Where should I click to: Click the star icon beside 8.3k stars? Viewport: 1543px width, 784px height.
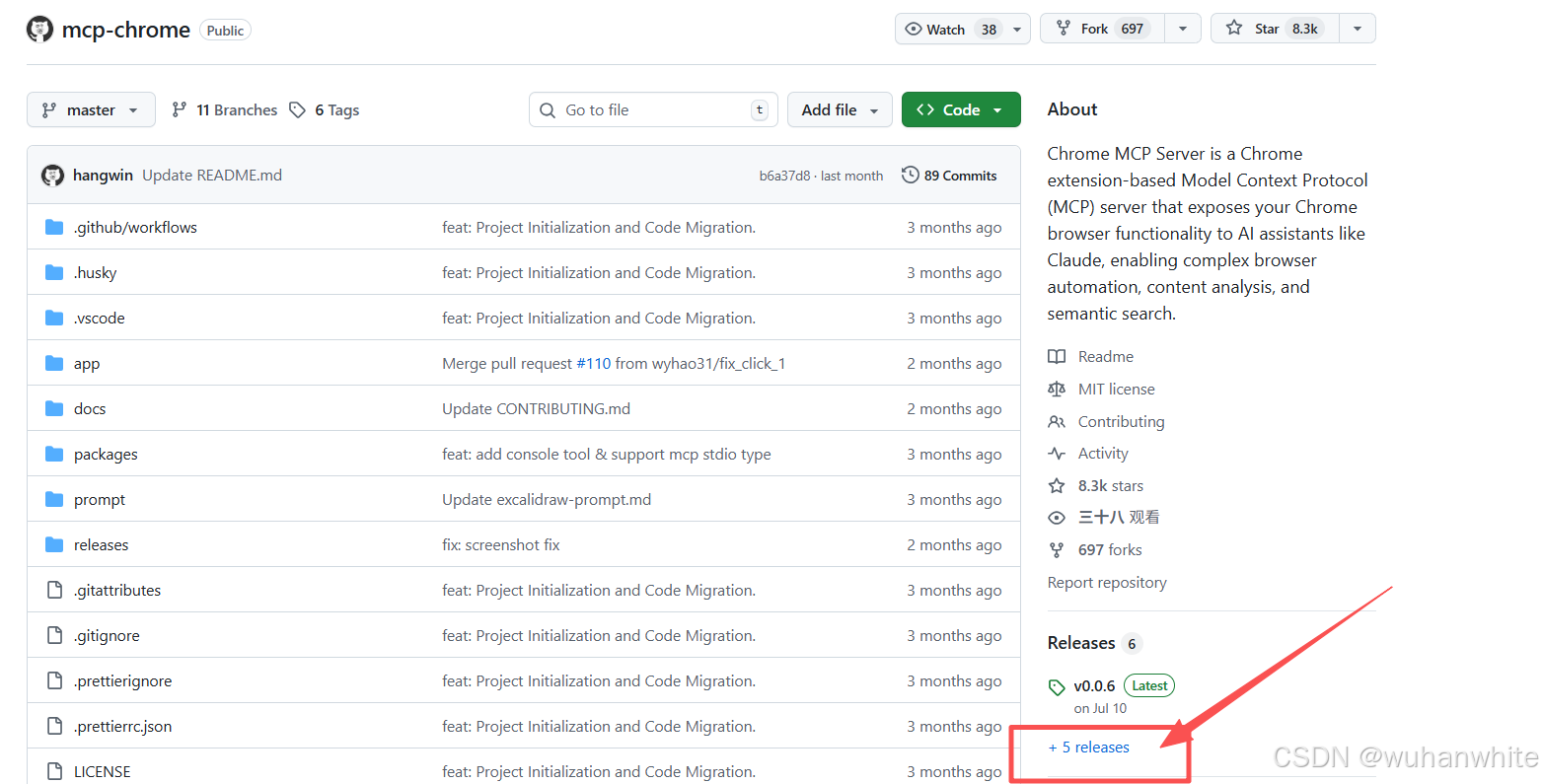tap(1057, 485)
